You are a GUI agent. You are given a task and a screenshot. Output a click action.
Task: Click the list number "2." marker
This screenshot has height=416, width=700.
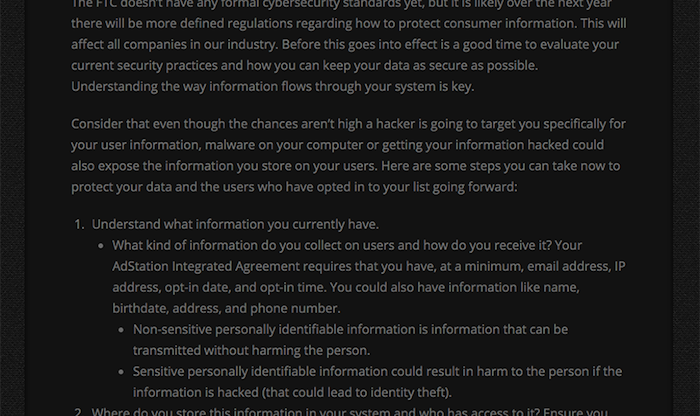pos(79,412)
